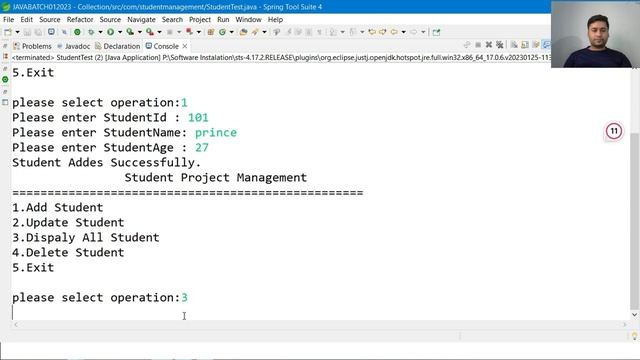Open the Refactor menu
This screenshot has height=360, width=640.
coord(80,19)
